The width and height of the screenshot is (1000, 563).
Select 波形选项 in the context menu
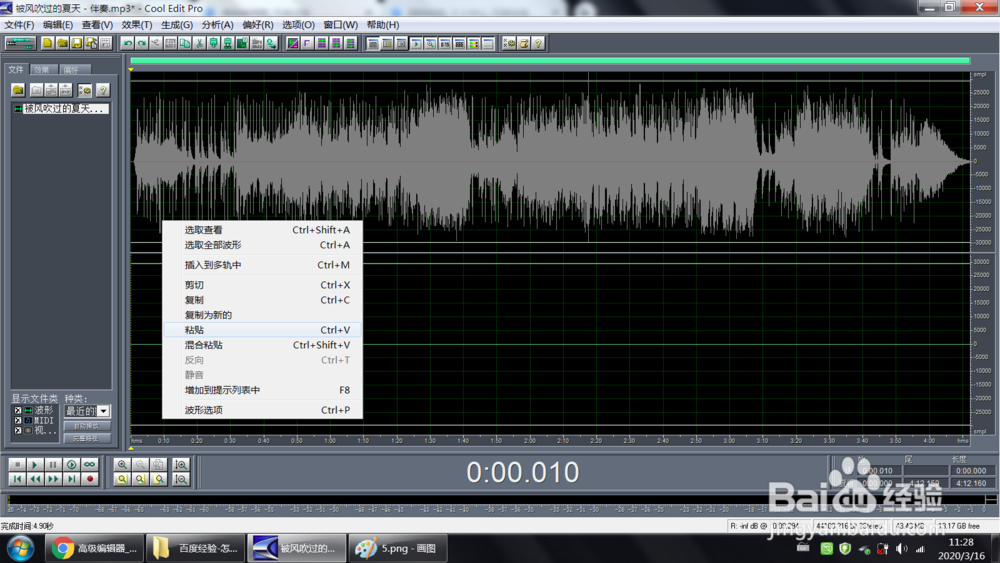[x=262, y=410]
